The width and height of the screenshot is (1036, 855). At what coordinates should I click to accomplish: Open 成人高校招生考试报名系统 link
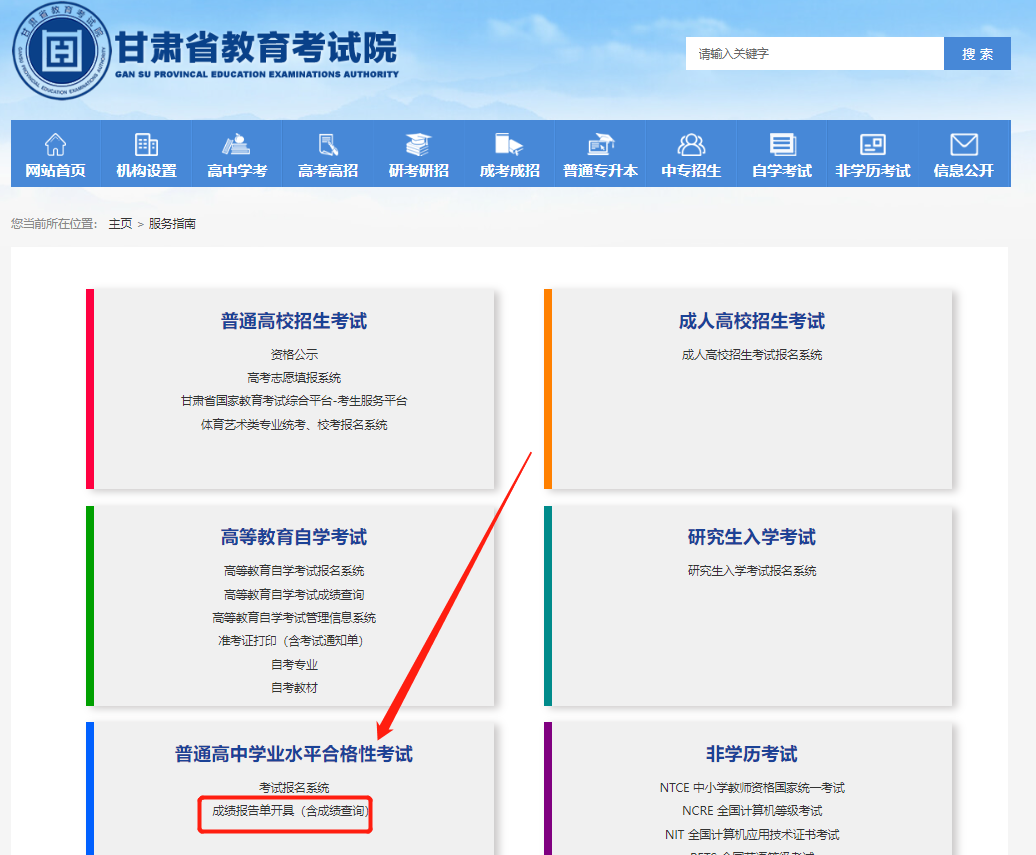point(752,355)
